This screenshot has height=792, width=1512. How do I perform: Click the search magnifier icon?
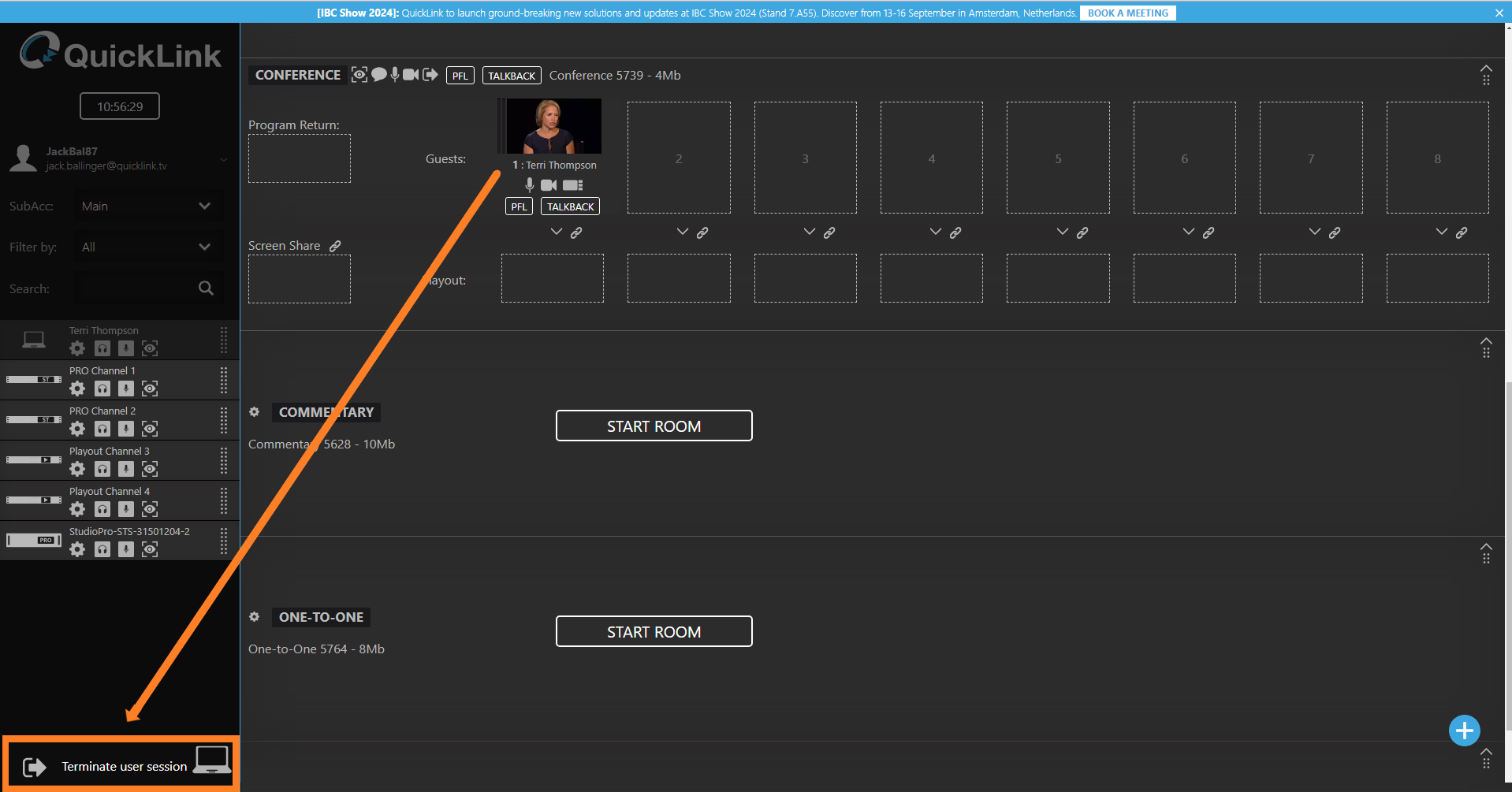tap(206, 288)
